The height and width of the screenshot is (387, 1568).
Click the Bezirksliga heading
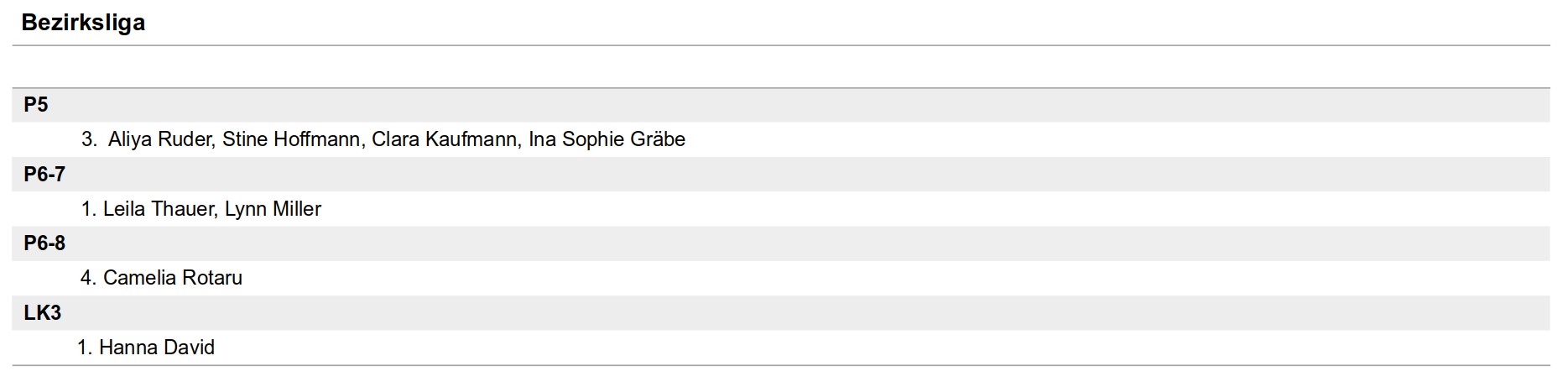(x=83, y=23)
